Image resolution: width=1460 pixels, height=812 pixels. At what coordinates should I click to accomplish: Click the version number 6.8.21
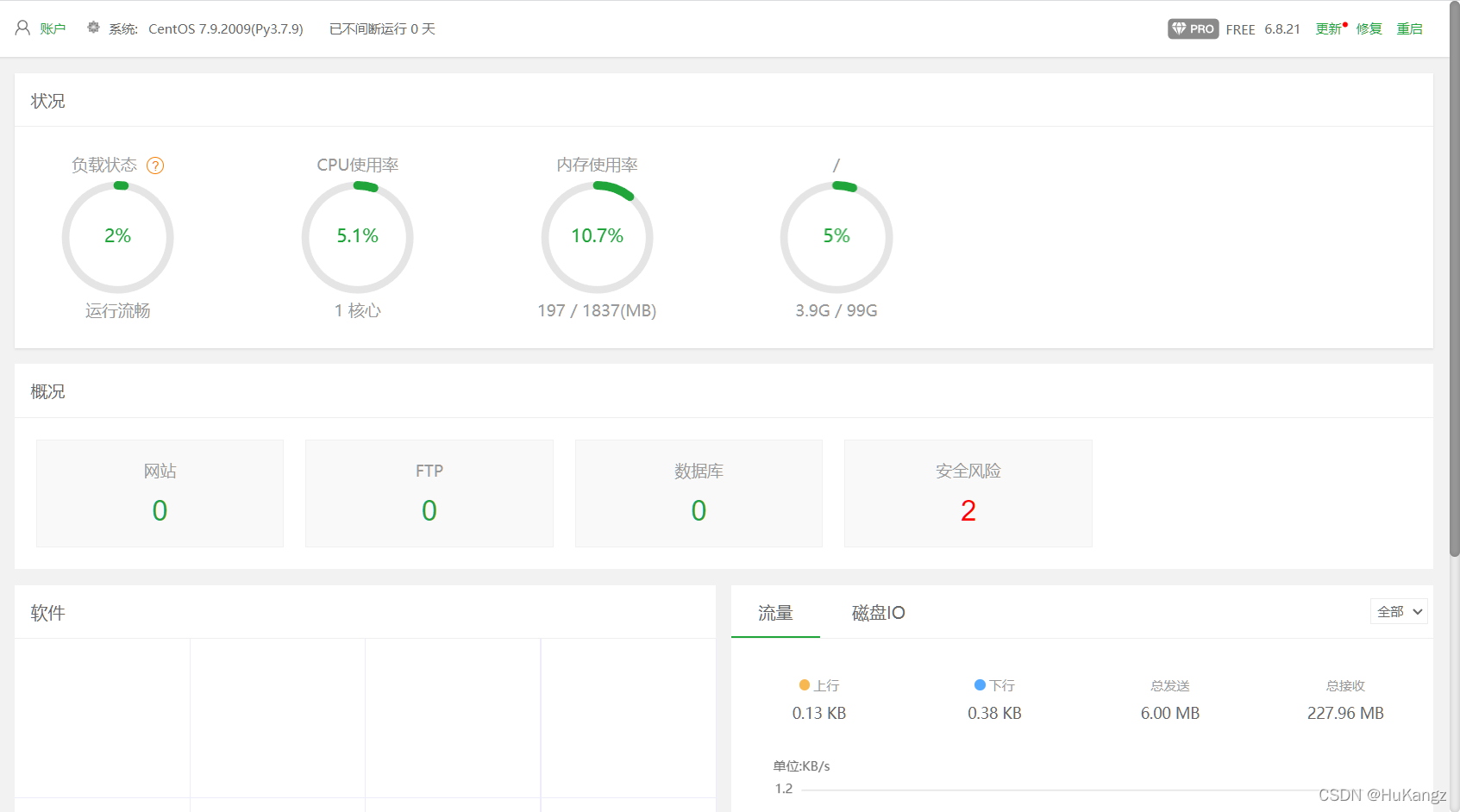click(x=1282, y=29)
